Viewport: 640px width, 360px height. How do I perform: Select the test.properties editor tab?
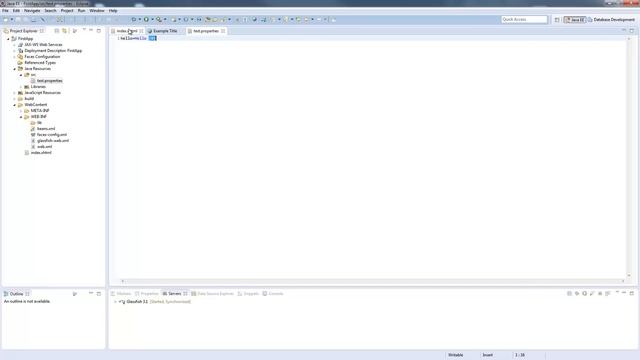pyautogui.click(x=206, y=31)
